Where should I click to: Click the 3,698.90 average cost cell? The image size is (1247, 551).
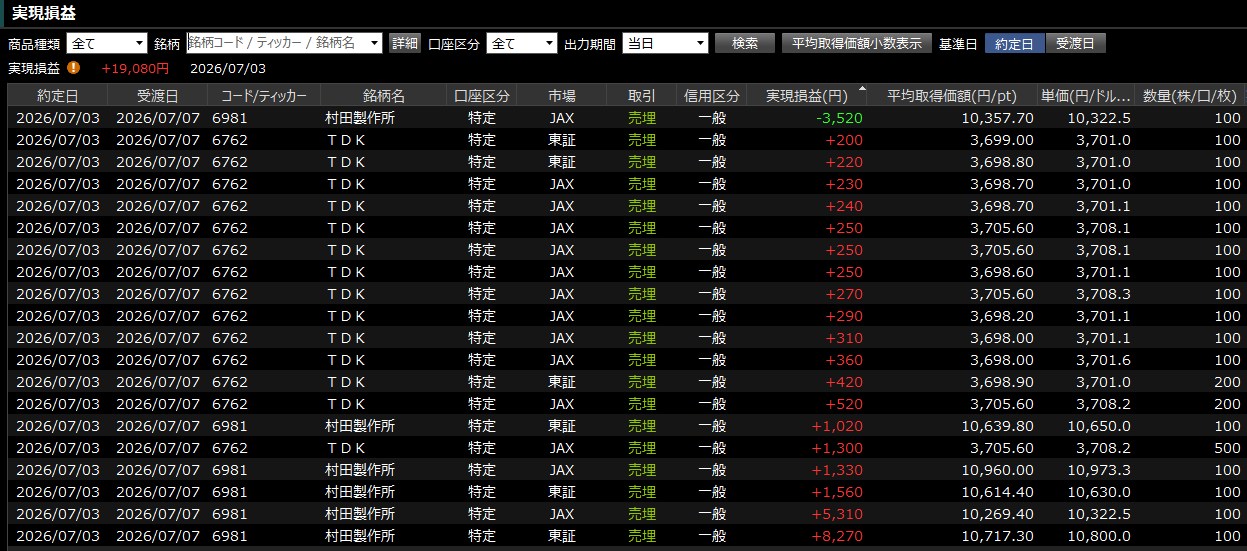coord(1002,382)
